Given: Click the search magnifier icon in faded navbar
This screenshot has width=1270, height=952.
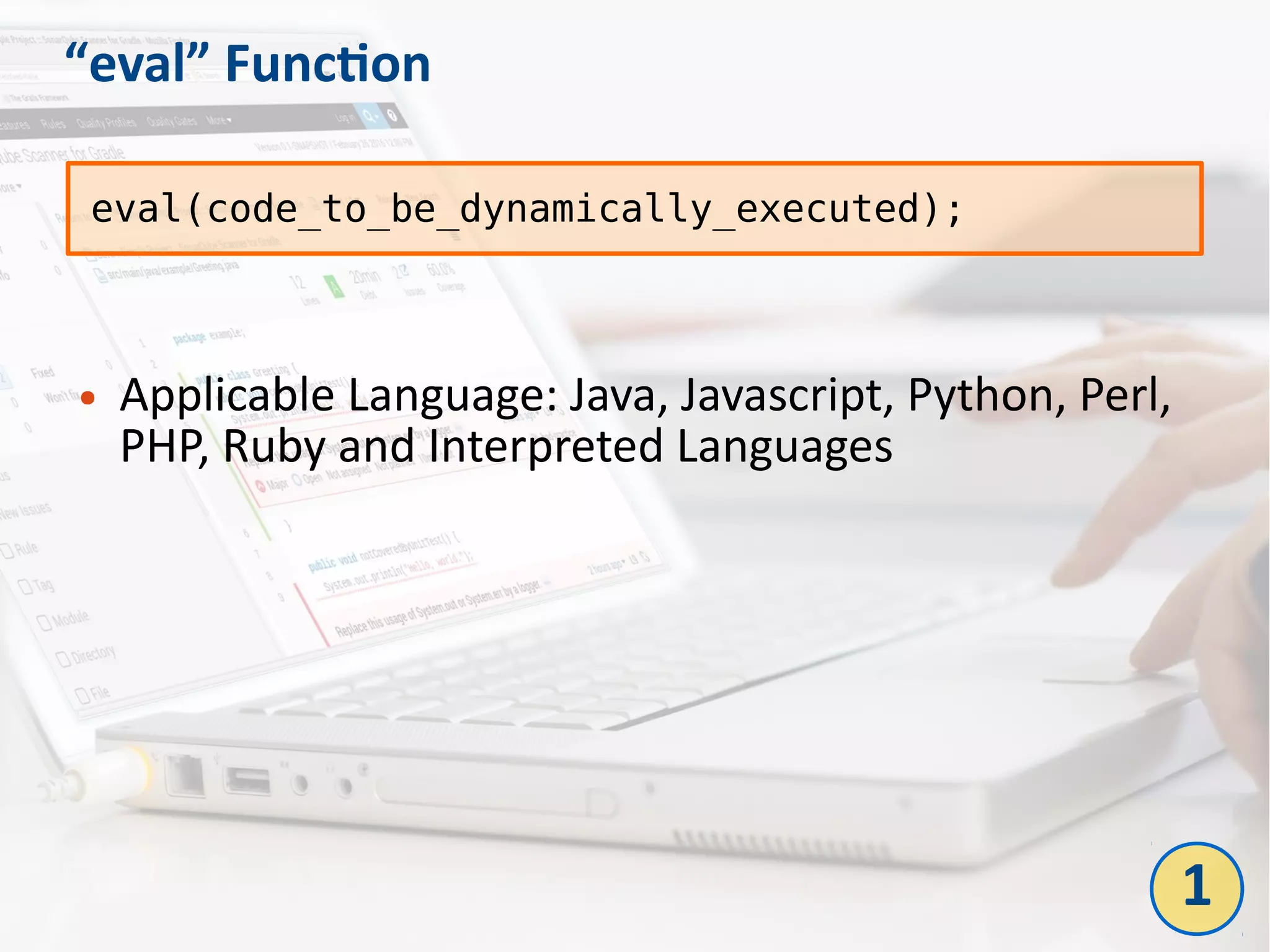Looking at the screenshot, I should [368, 117].
